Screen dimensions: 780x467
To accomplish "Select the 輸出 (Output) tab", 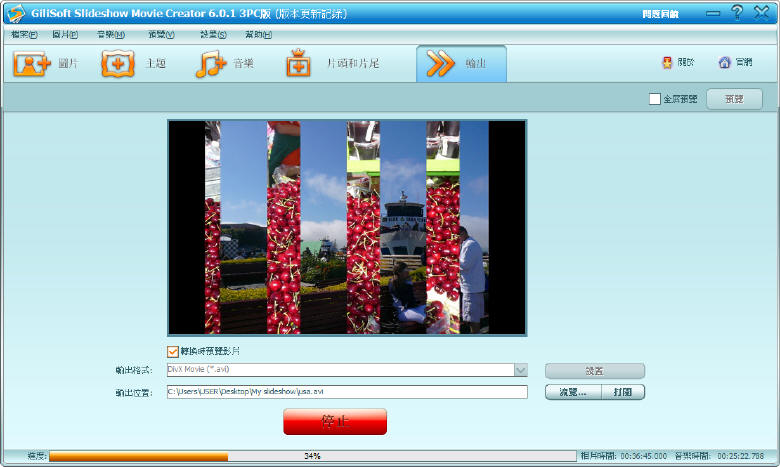I will click(x=461, y=64).
